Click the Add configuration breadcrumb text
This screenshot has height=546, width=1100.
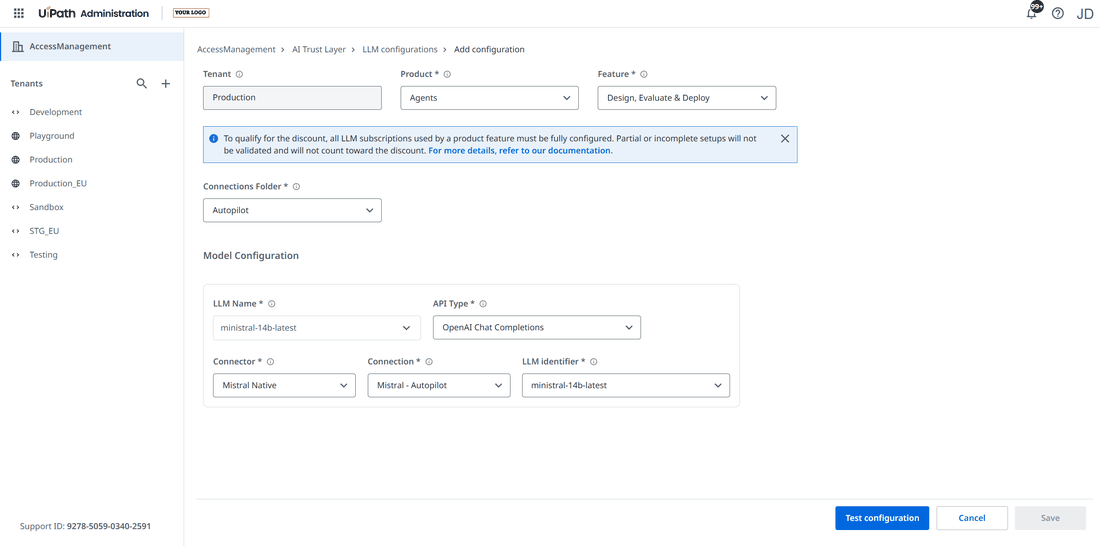(x=489, y=50)
